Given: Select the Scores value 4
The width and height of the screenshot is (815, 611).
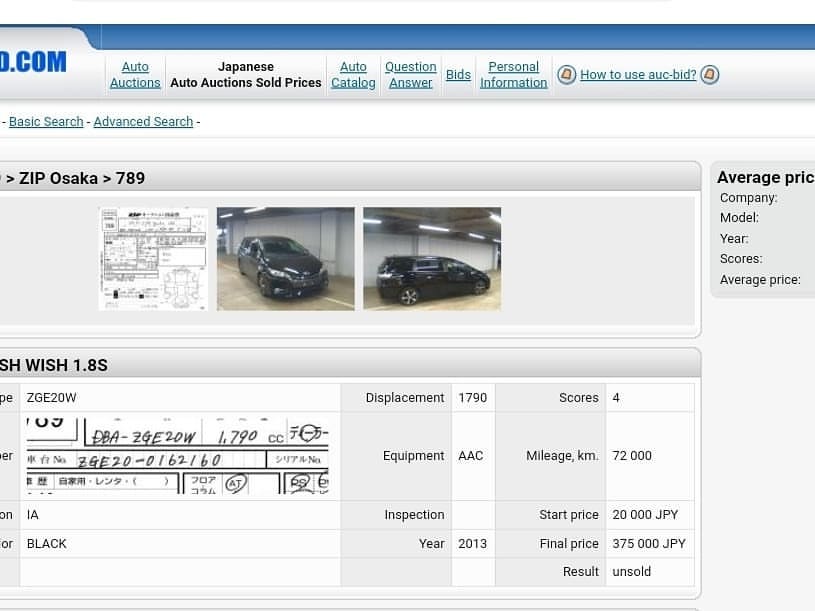Looking at the screenshot, I should (616, 398).
